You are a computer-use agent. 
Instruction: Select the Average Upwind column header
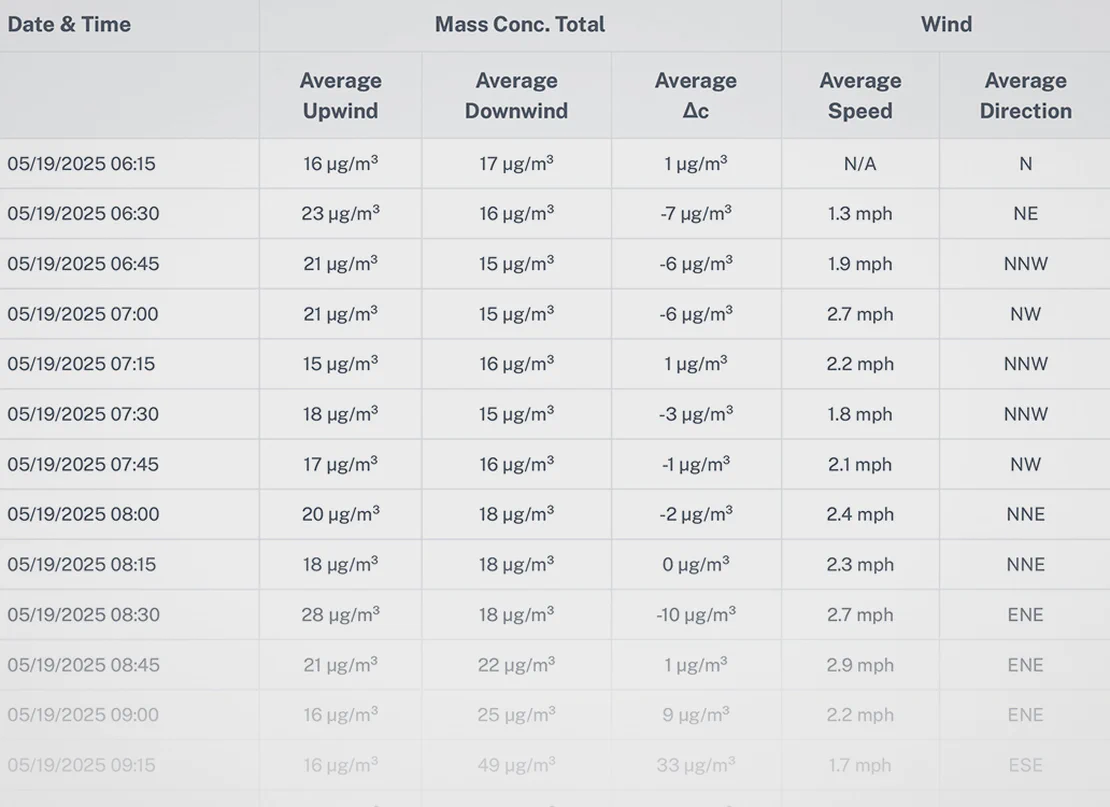point(341,96)
